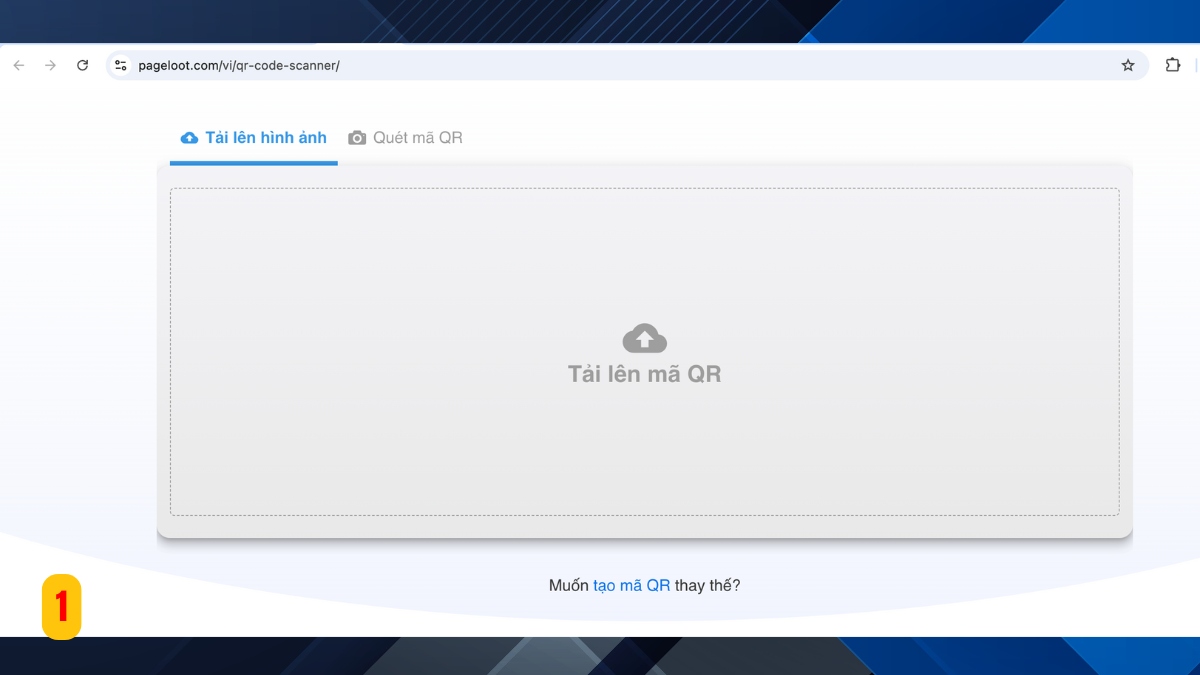
Task: Click the cloud upload icon in the drop zone
Action: point(645,338)
